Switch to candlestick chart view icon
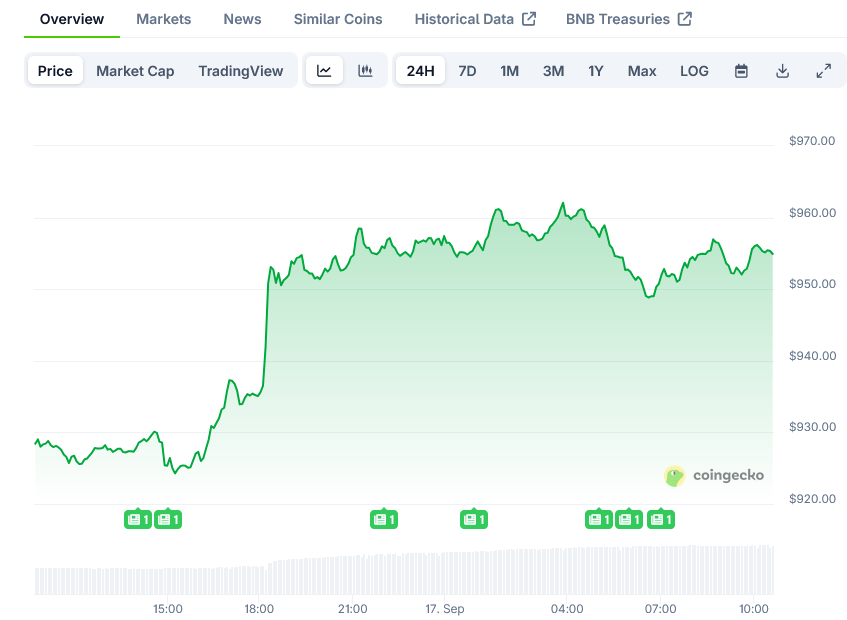847x620 pixels. tap(365, 71)
